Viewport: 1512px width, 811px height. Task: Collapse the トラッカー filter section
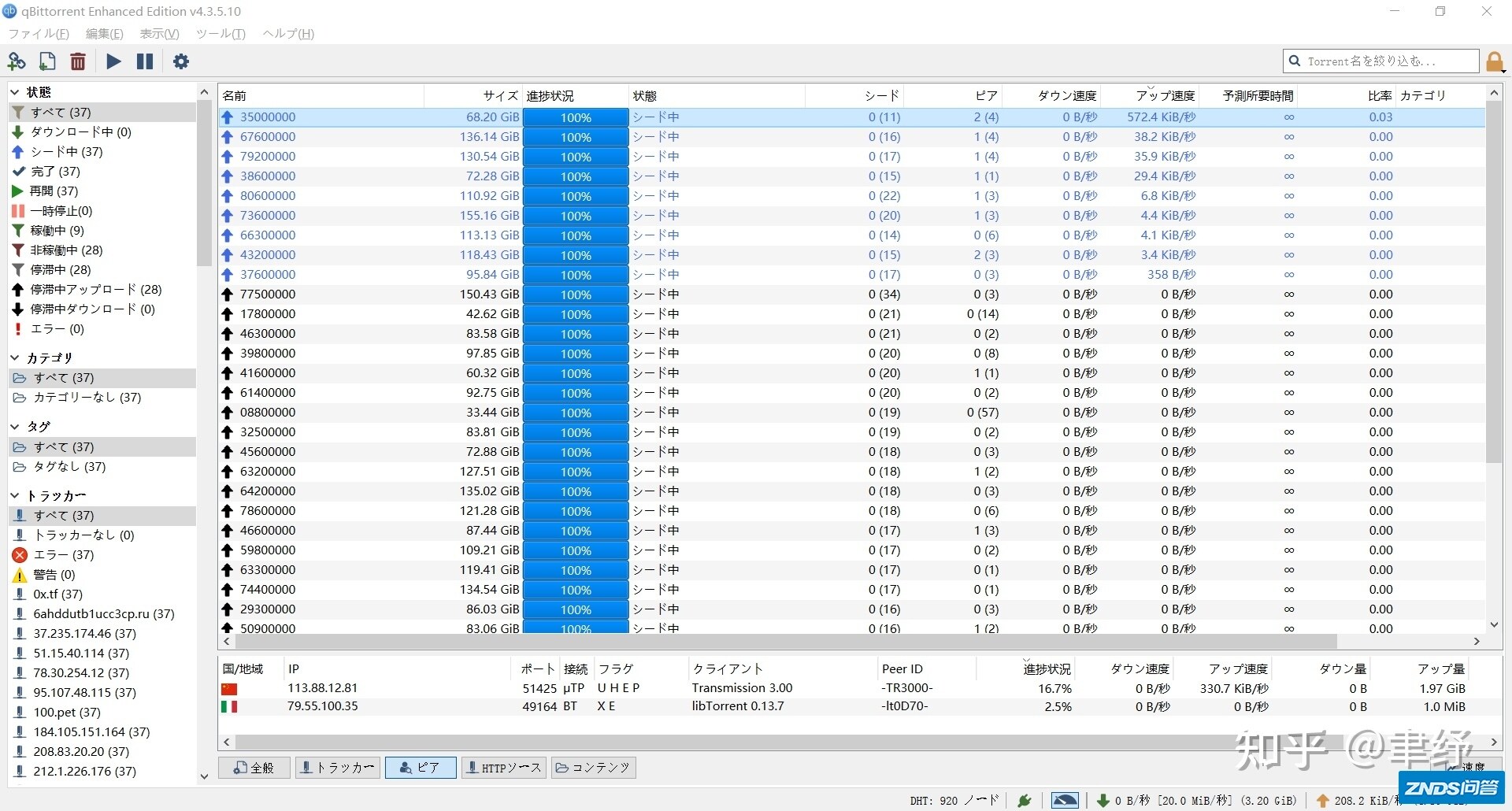[x=15, y=495]
